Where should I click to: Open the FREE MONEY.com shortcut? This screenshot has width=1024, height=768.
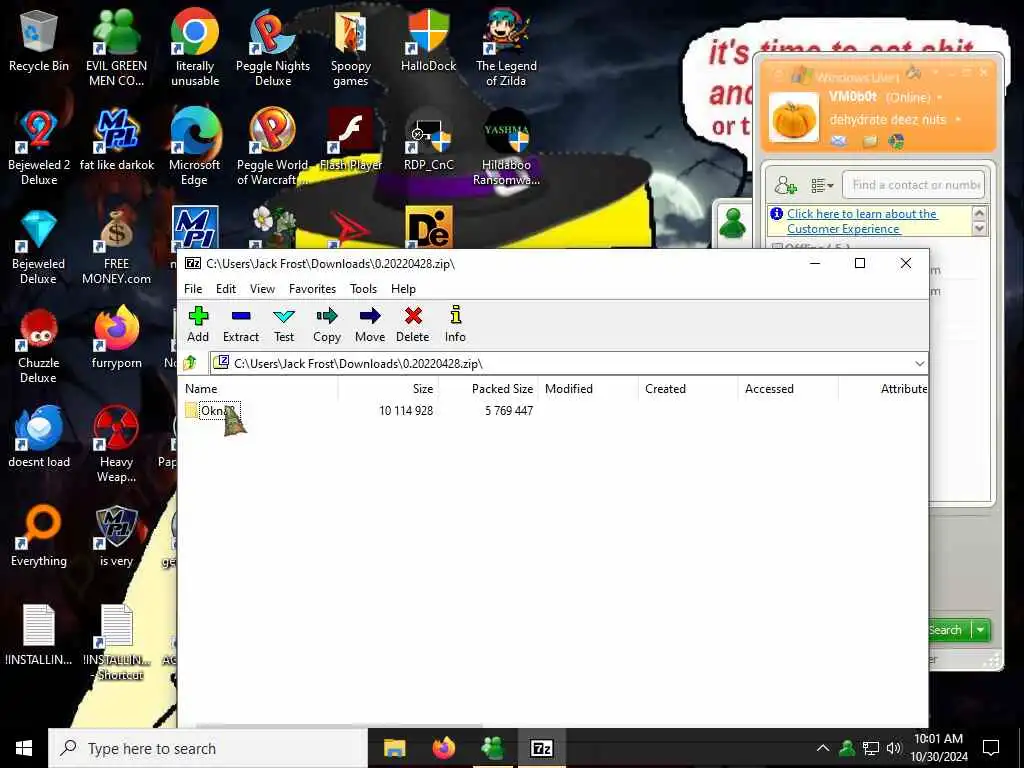[116, 247]
